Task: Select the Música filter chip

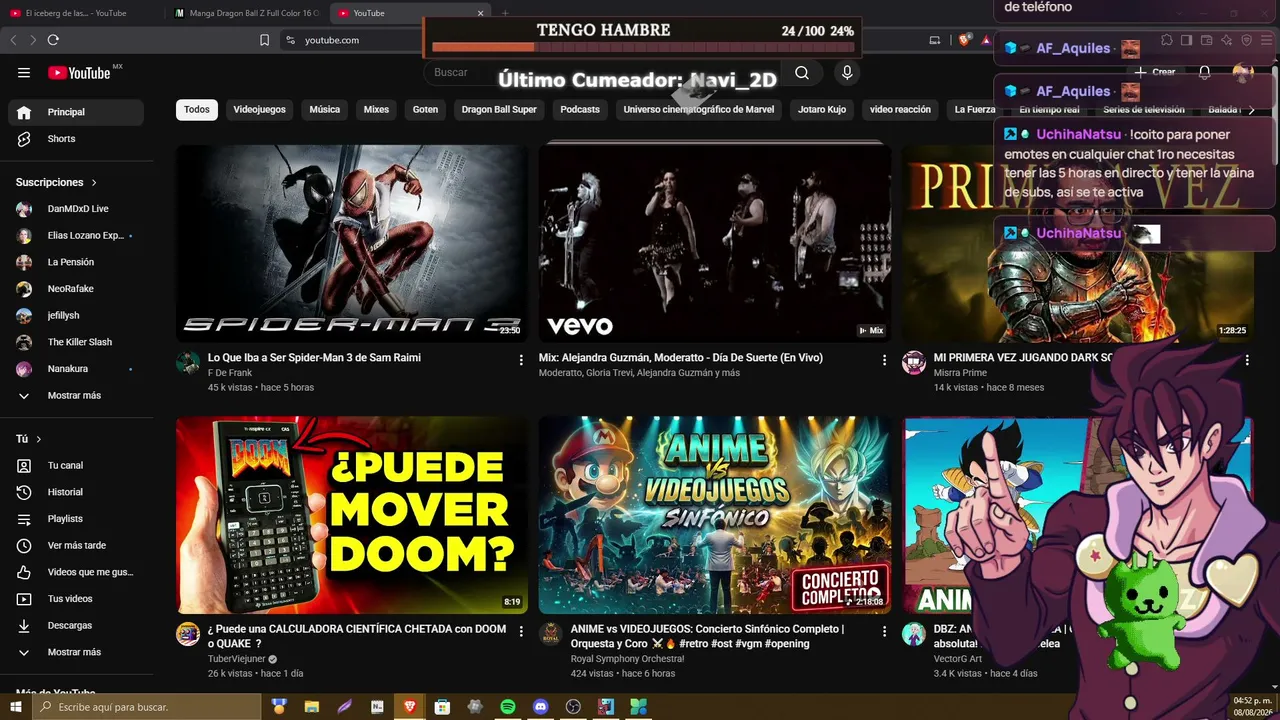Action: pos(325,110)
